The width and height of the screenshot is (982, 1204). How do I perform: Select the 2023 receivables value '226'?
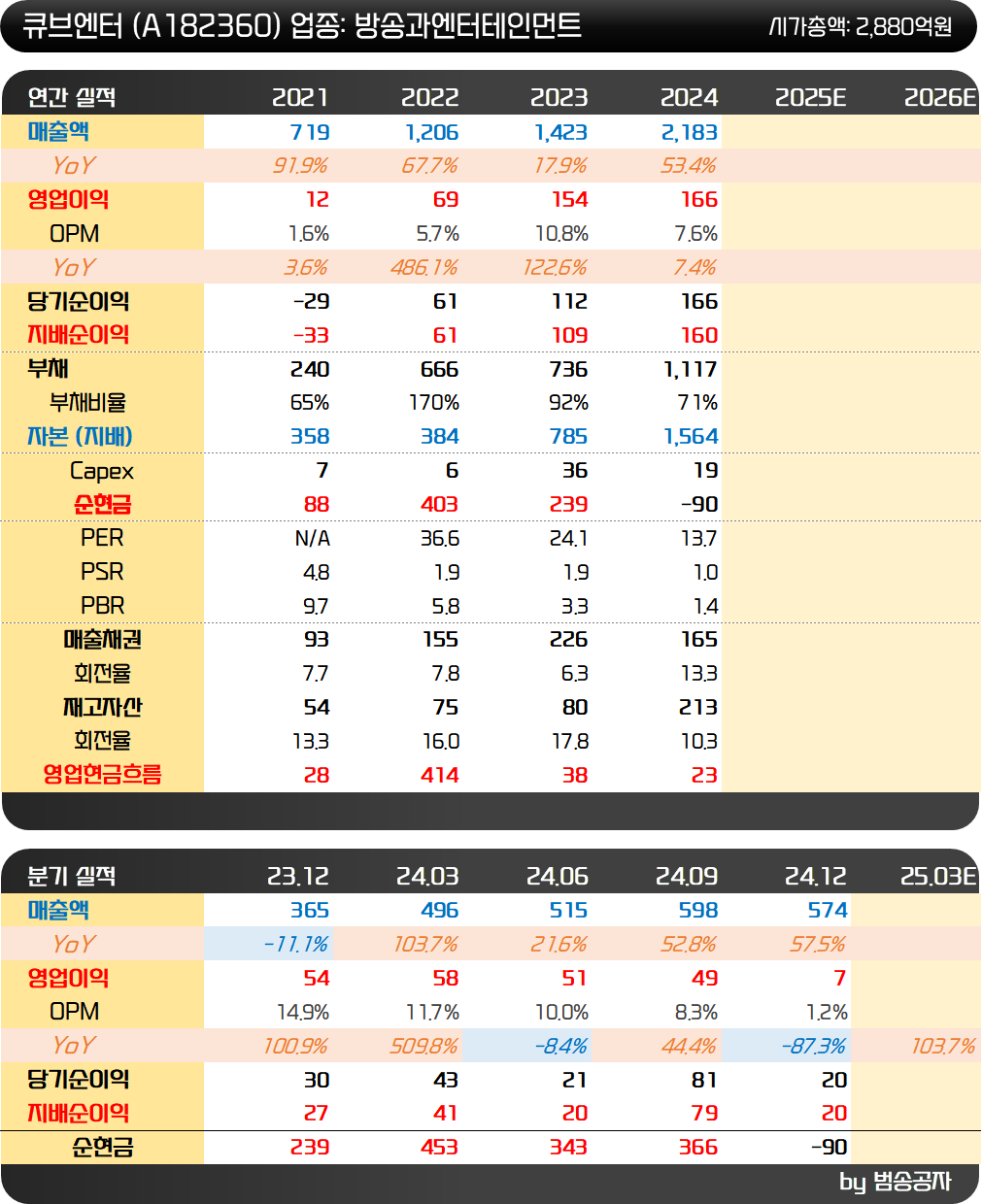[568, 640]
